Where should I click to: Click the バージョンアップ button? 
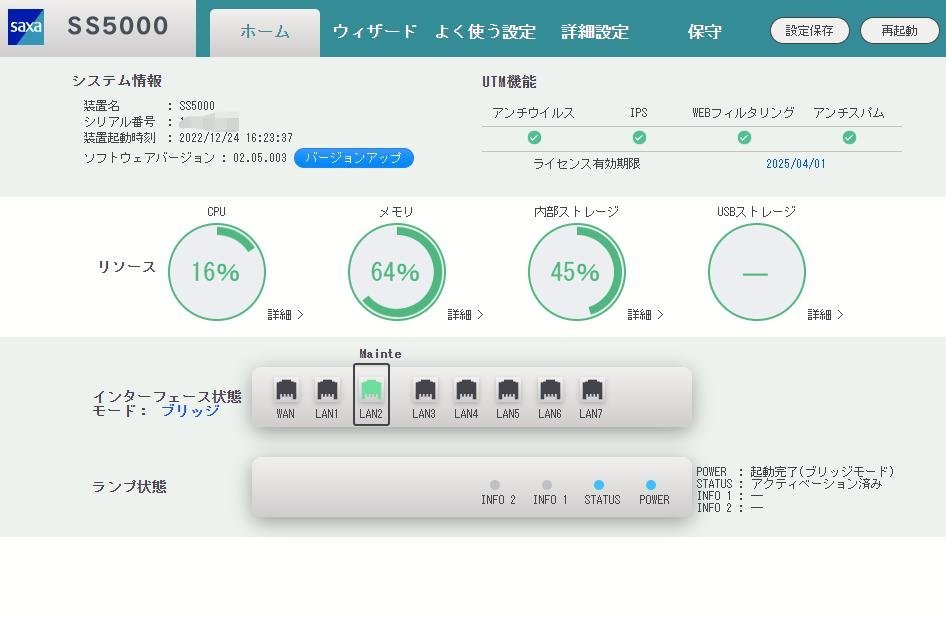pyautogui.click(x=353, y=158)
